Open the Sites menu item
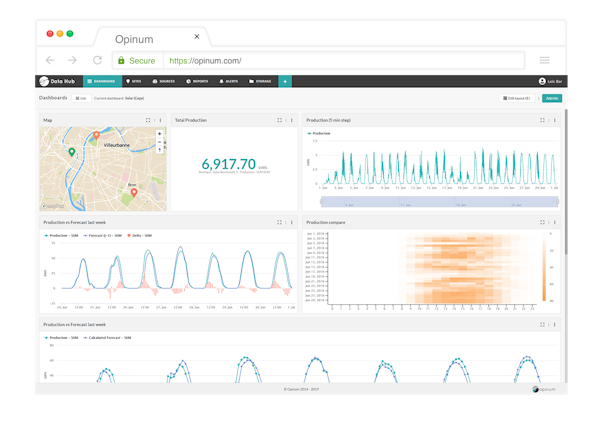The image size is (600, 438). click(x=134, y=81)
